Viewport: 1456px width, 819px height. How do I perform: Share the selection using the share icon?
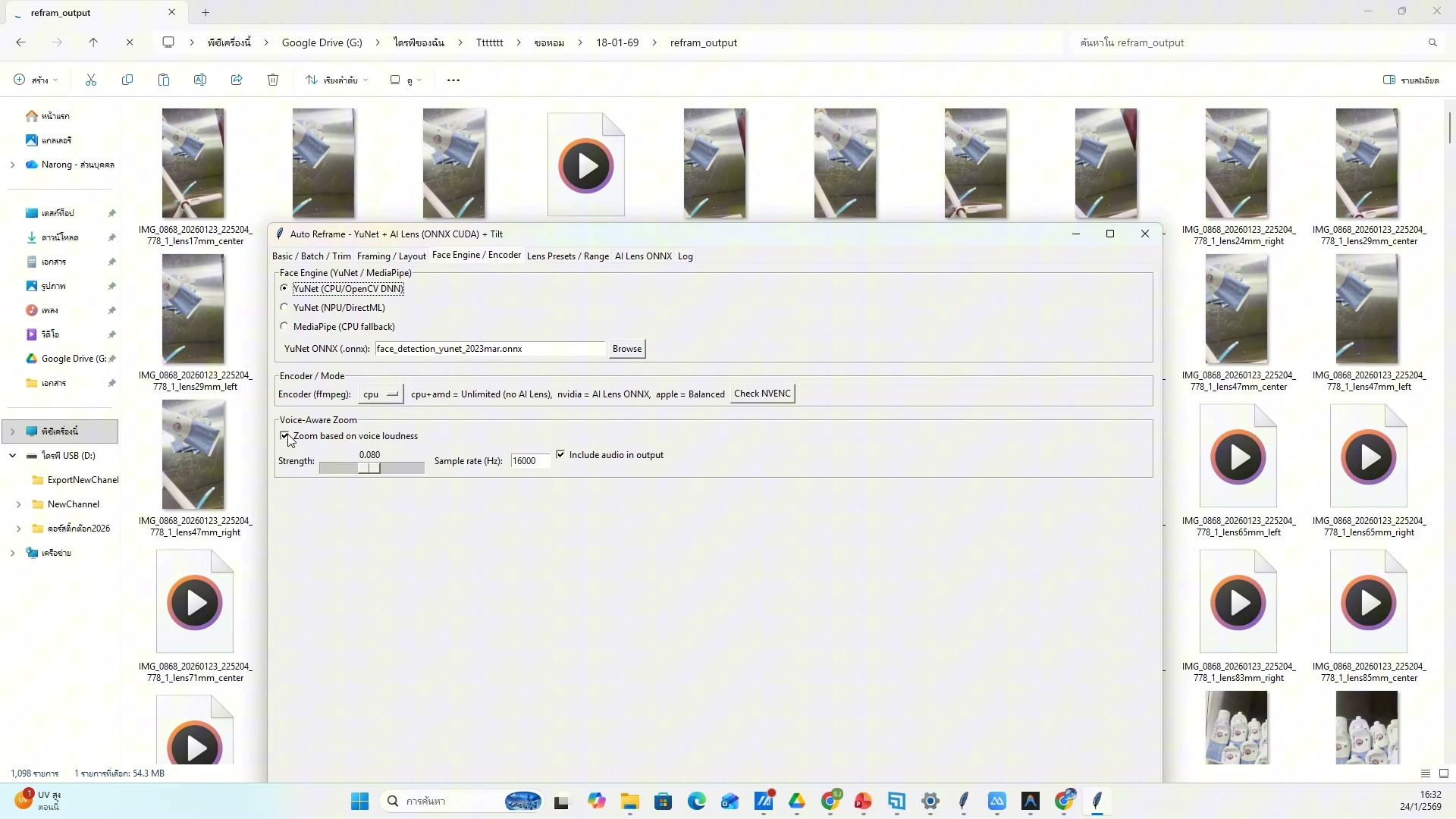click(x=236, y=80)
